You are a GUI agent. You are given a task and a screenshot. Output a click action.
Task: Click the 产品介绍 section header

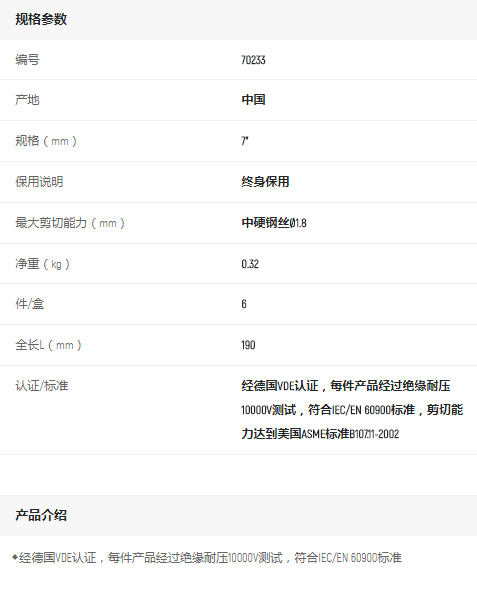41,515
